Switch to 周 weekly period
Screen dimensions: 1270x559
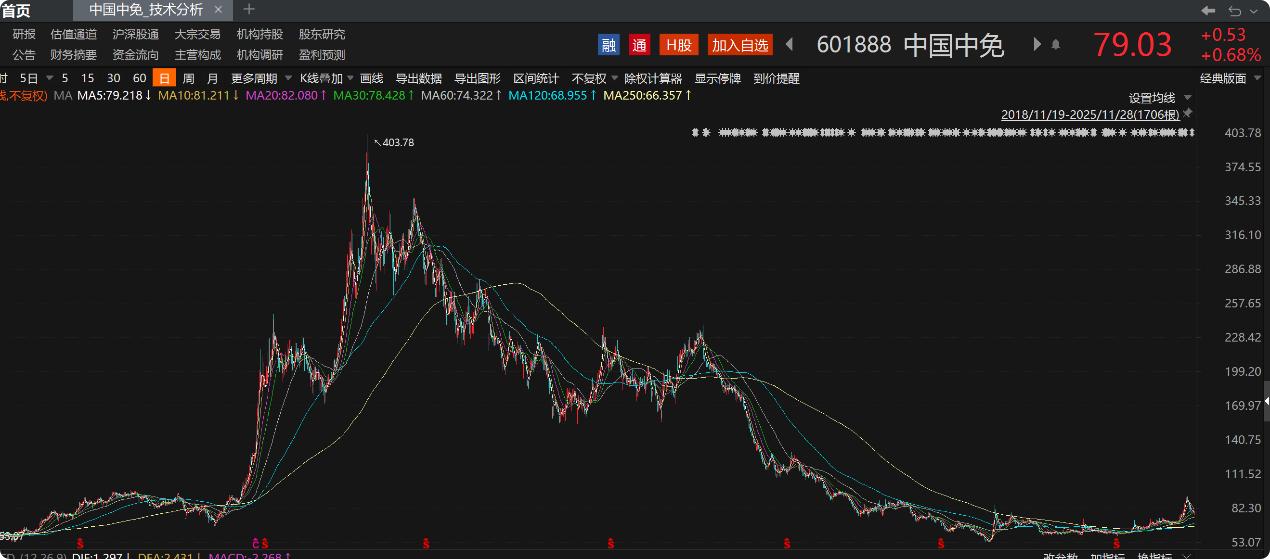pos(188,78)
